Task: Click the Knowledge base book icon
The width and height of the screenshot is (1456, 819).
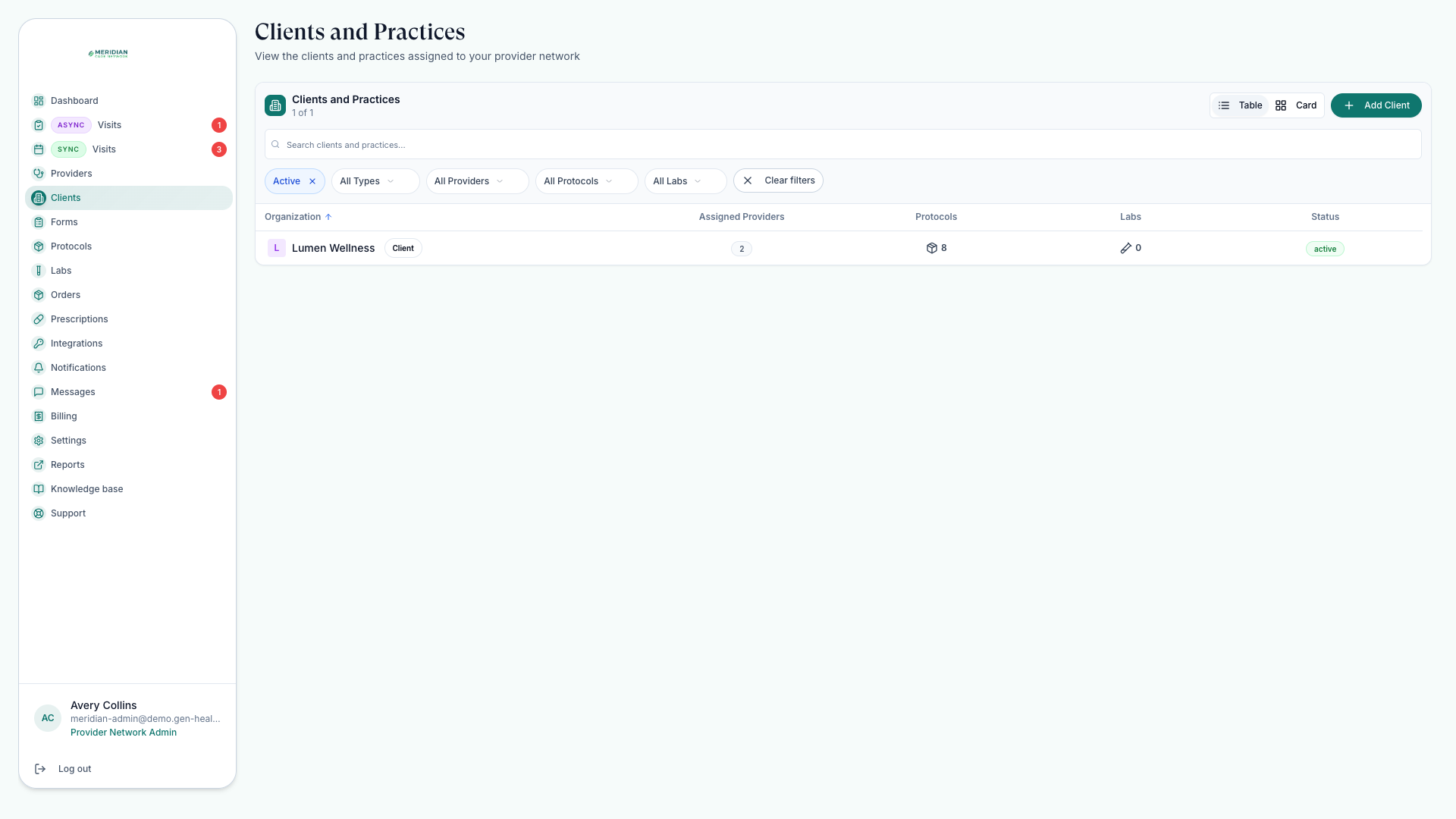Action: click(39, 489)
